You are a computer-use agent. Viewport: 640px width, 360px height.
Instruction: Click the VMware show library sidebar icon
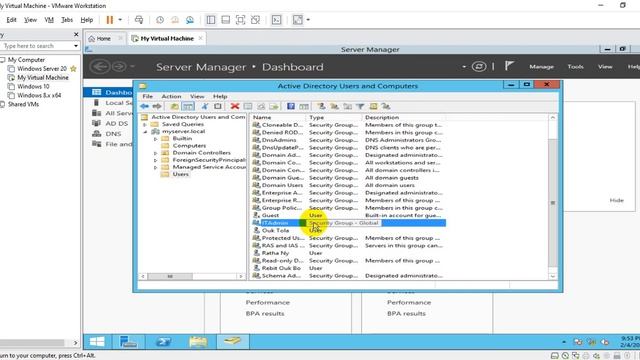[x=211, y=20]
